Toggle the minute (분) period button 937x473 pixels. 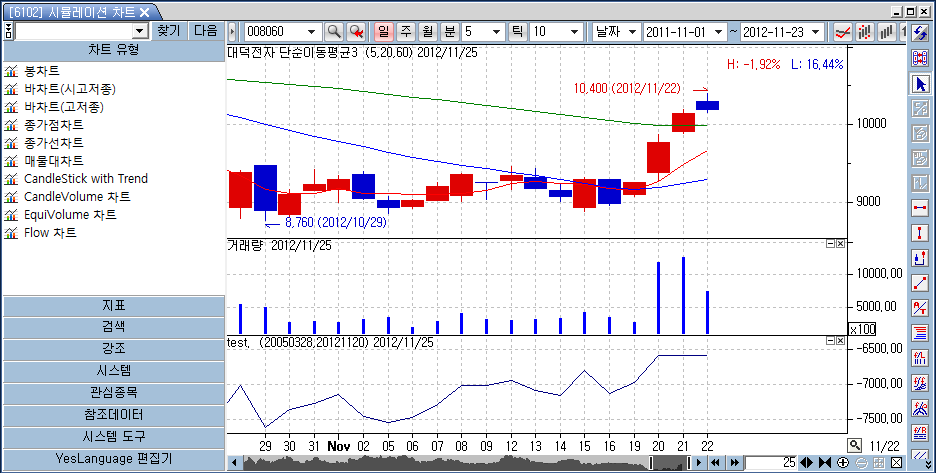point(449,32)
